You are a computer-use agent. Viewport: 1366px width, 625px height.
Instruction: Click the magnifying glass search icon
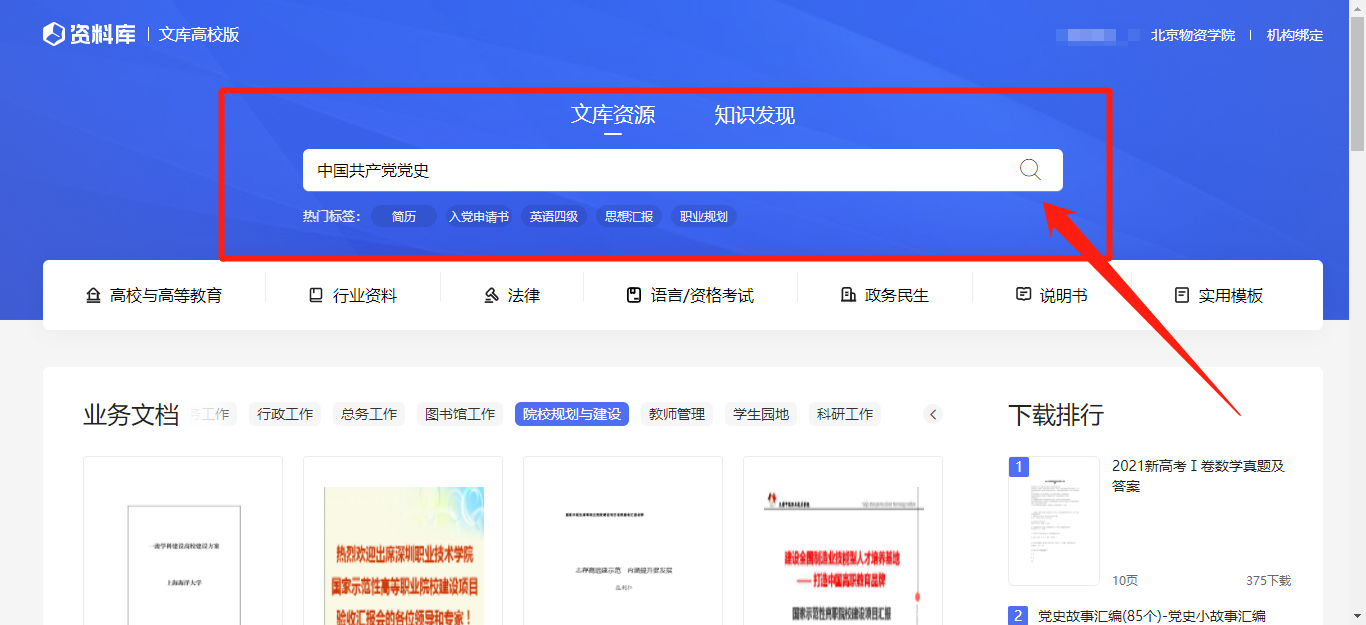1030,170
